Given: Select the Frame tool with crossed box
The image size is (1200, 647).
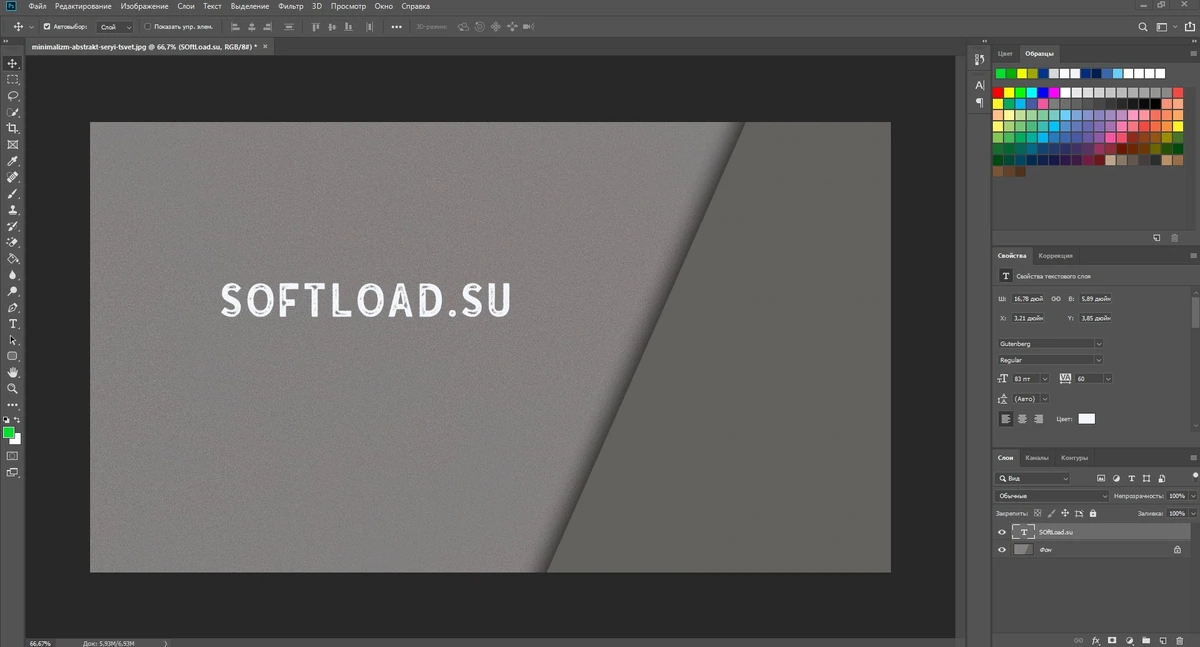Looking at the screenshot, I should pos(13,145).
